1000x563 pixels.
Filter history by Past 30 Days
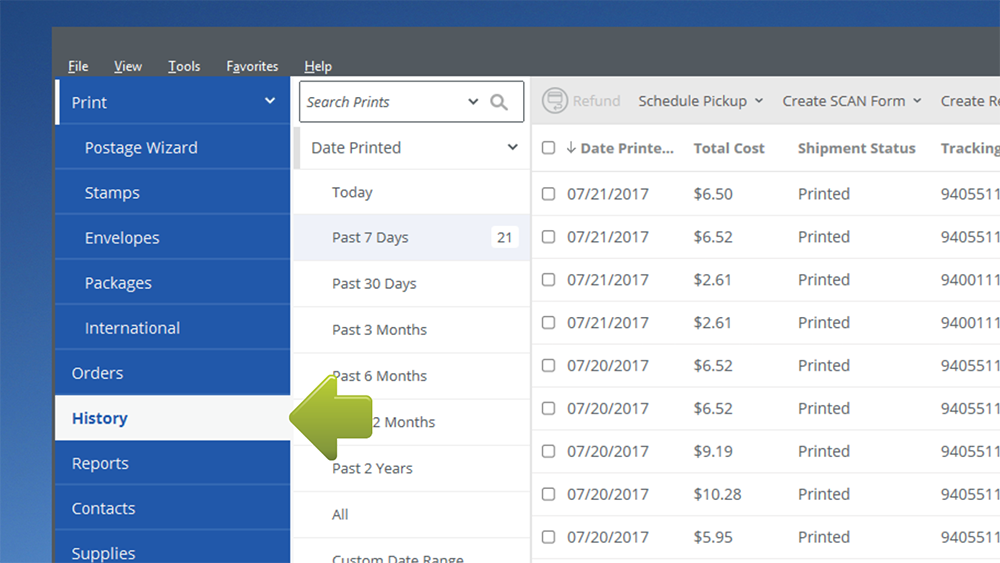pos(374,284)
